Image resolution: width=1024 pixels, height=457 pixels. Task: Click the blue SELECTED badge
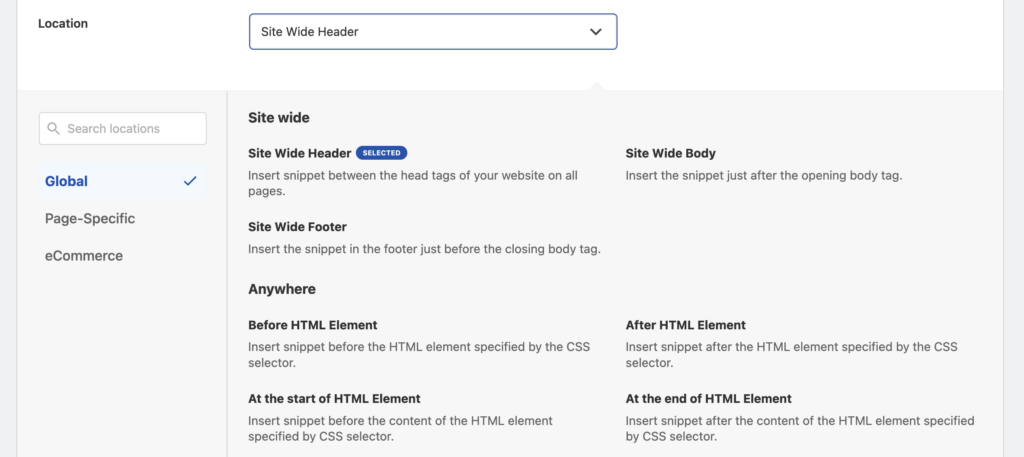(x=381, y=153)
